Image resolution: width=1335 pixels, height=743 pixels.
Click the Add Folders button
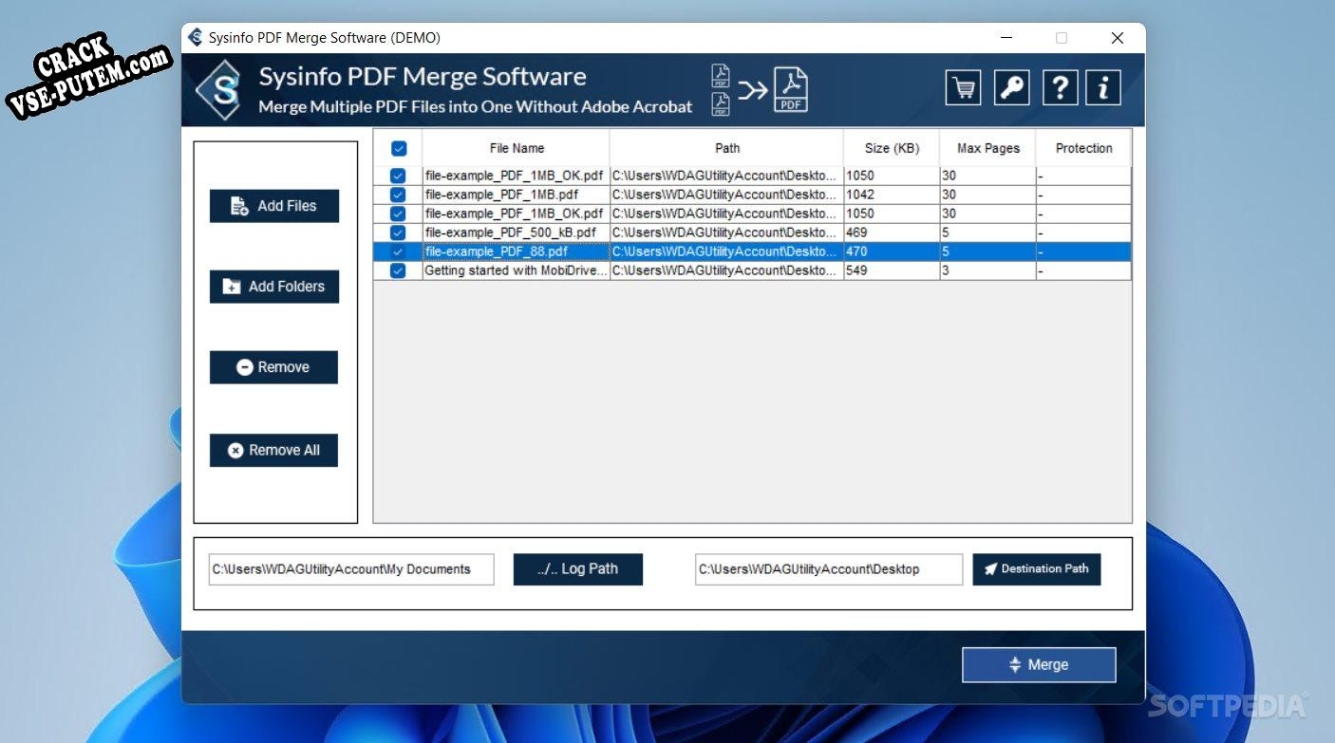coord(274,287)
